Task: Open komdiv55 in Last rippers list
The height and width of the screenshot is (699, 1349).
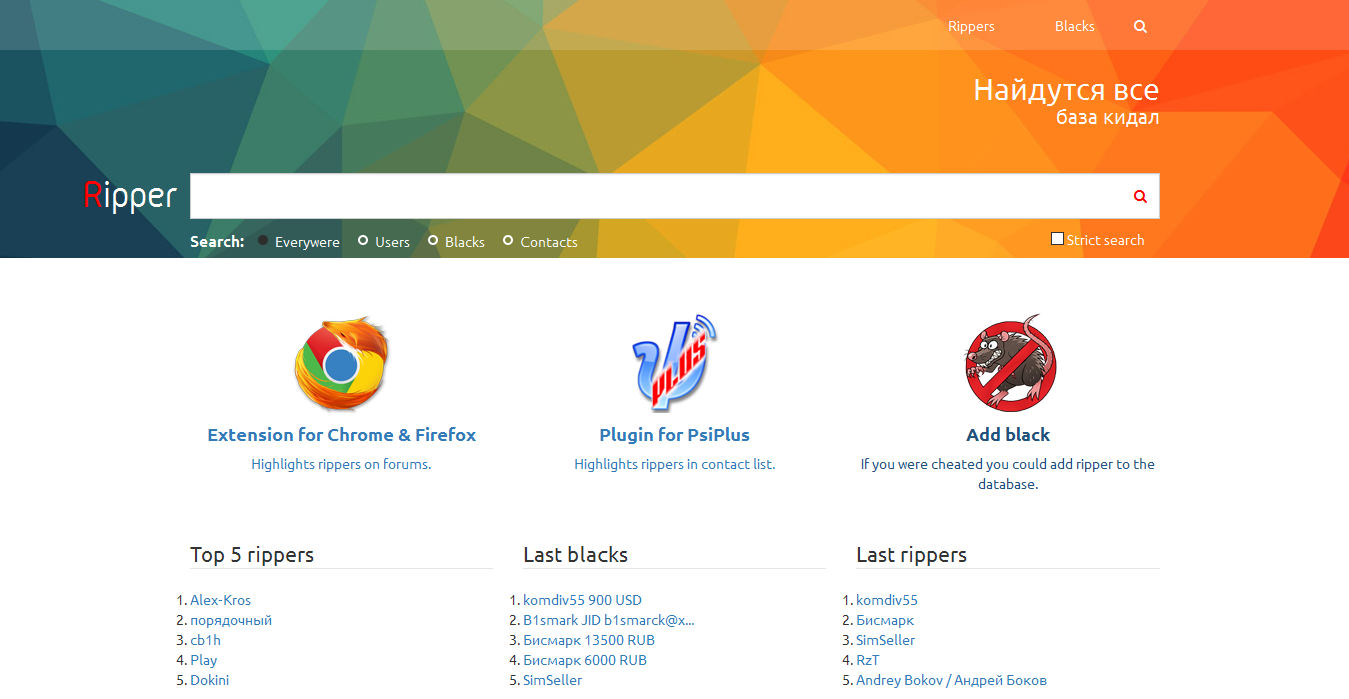Action: 887,600
